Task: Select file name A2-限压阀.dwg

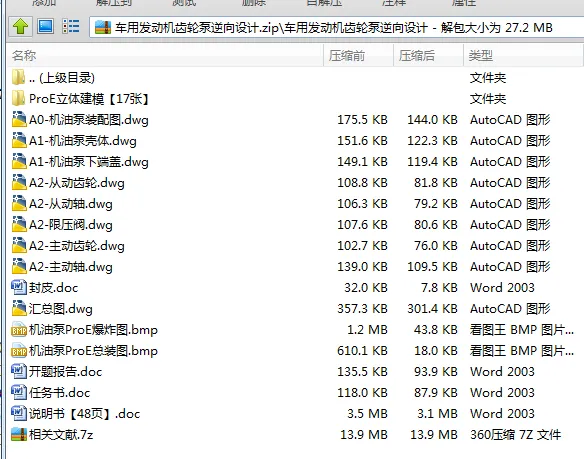Action: click(x=71, y=225)
